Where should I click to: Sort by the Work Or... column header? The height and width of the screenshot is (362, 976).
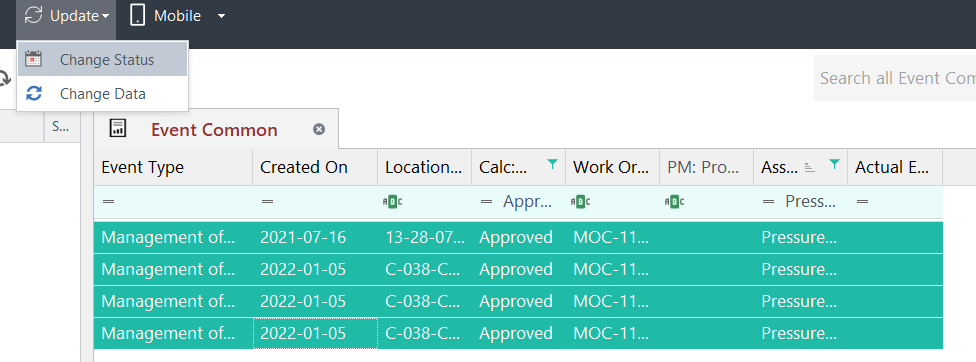tap(612, 167)
